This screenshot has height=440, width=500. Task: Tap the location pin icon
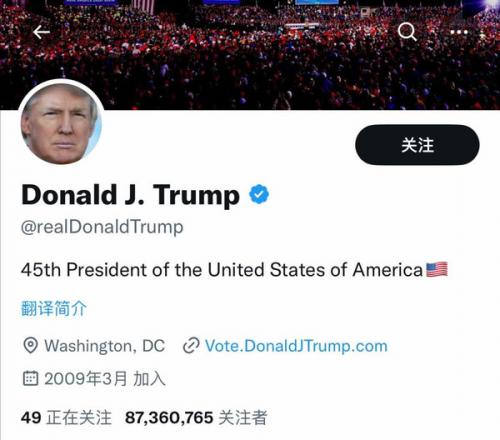point(30,345)
